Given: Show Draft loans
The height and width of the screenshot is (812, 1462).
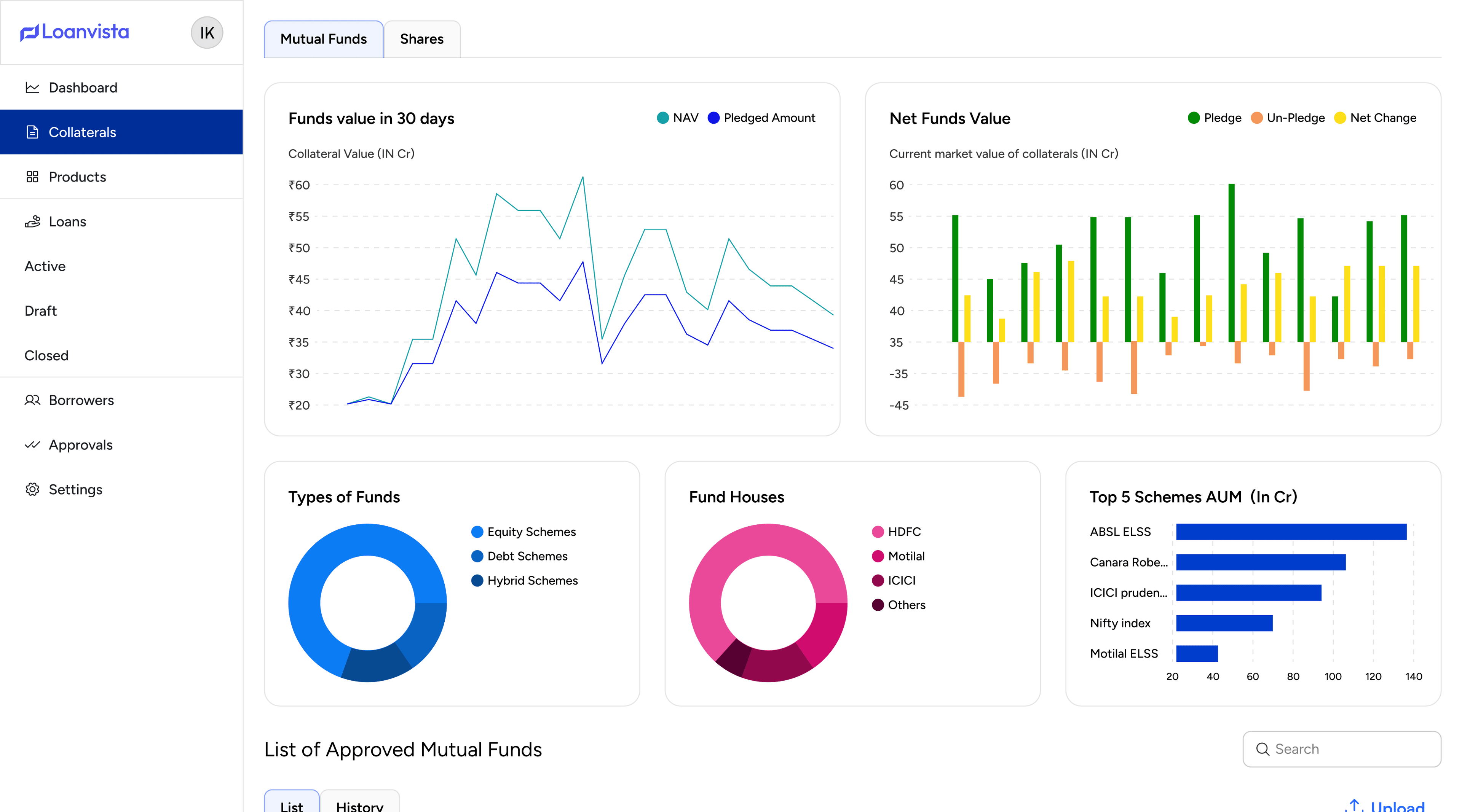Looking at the screenshot, I should (x=121, y=311).
